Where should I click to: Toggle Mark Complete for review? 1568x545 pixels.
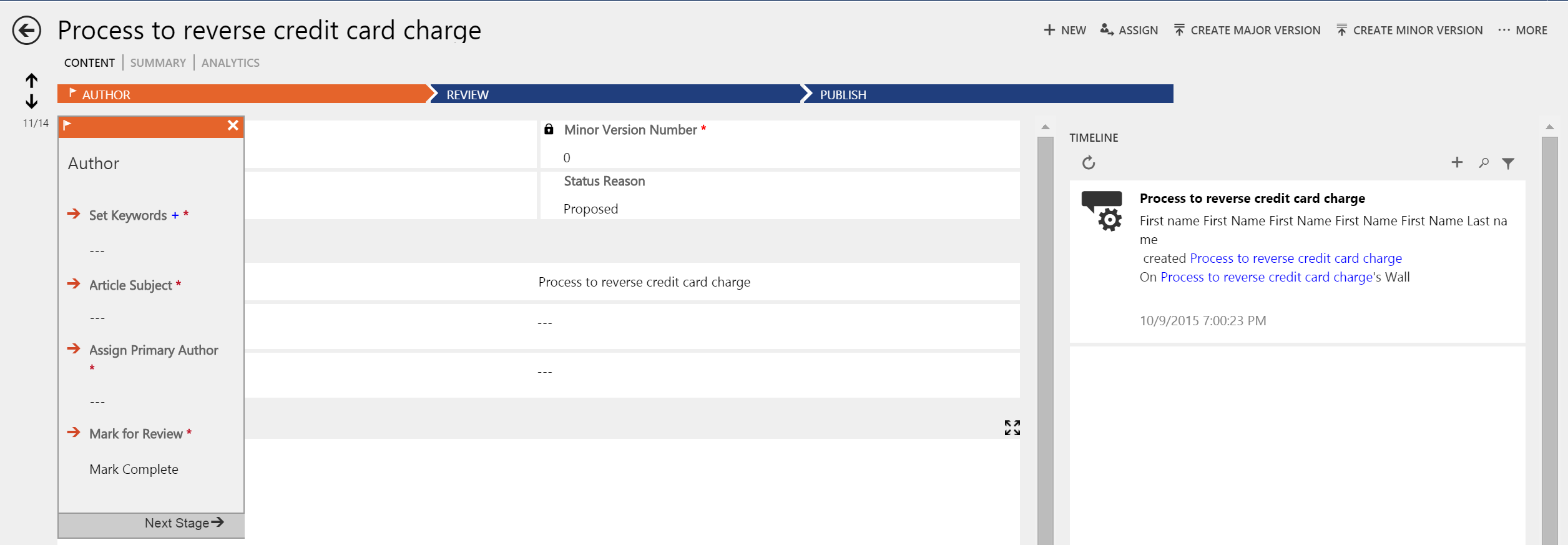pyautogui.click(x=134, y=469)
